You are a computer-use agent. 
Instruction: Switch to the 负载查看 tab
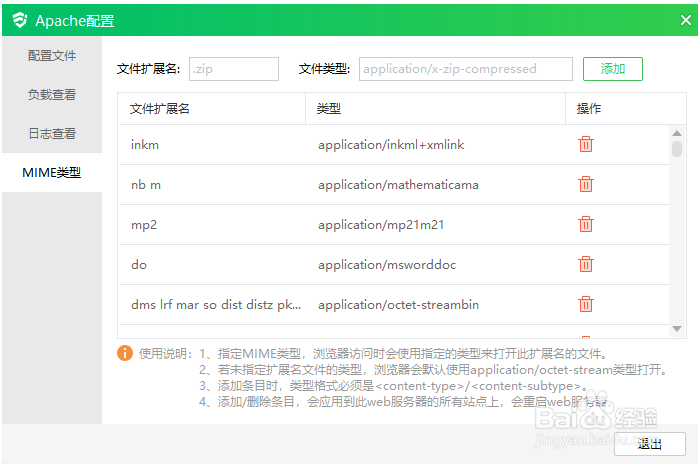pos(52,94)
